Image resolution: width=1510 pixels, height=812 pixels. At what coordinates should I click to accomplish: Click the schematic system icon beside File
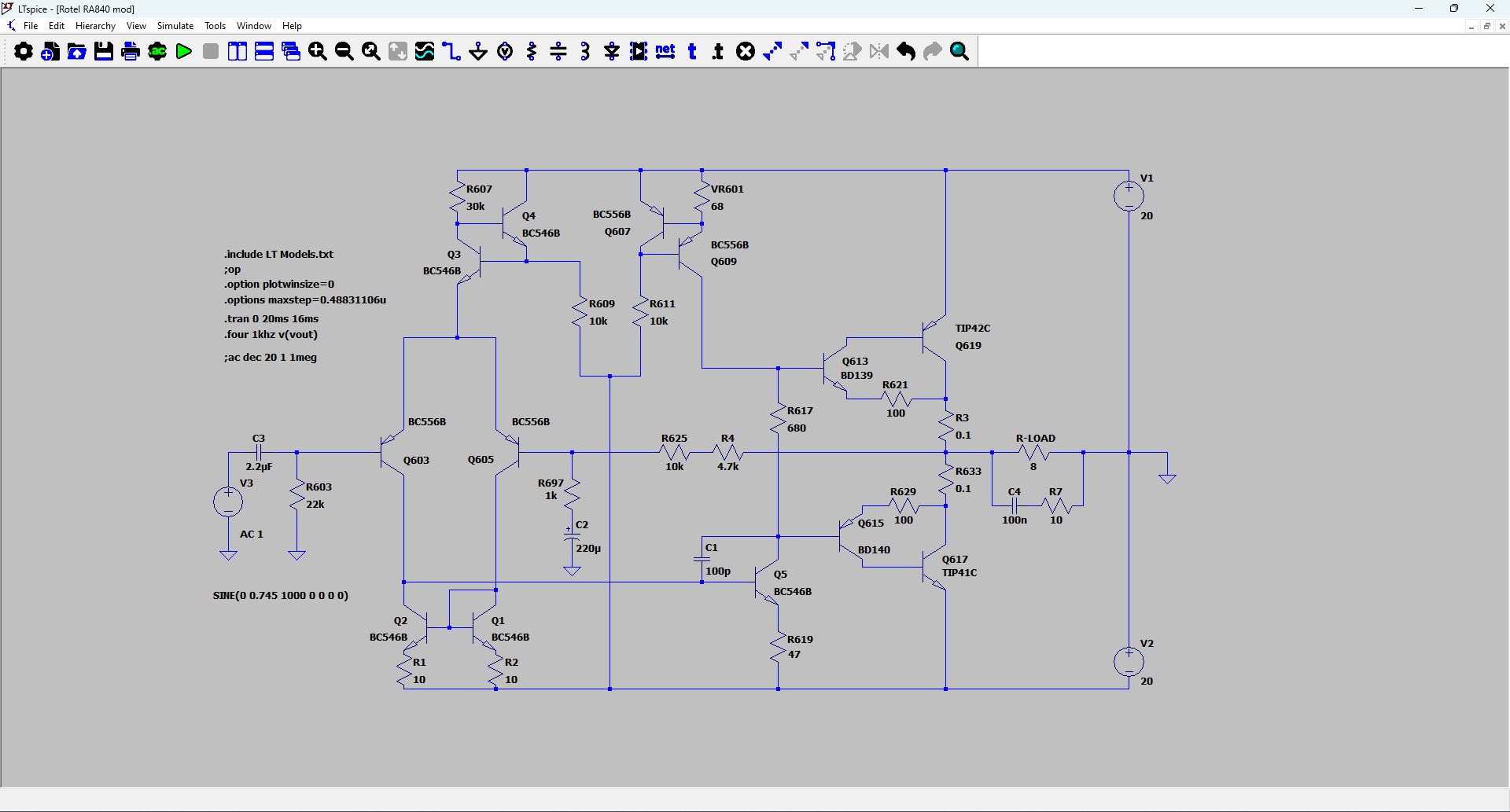[11, 26]
